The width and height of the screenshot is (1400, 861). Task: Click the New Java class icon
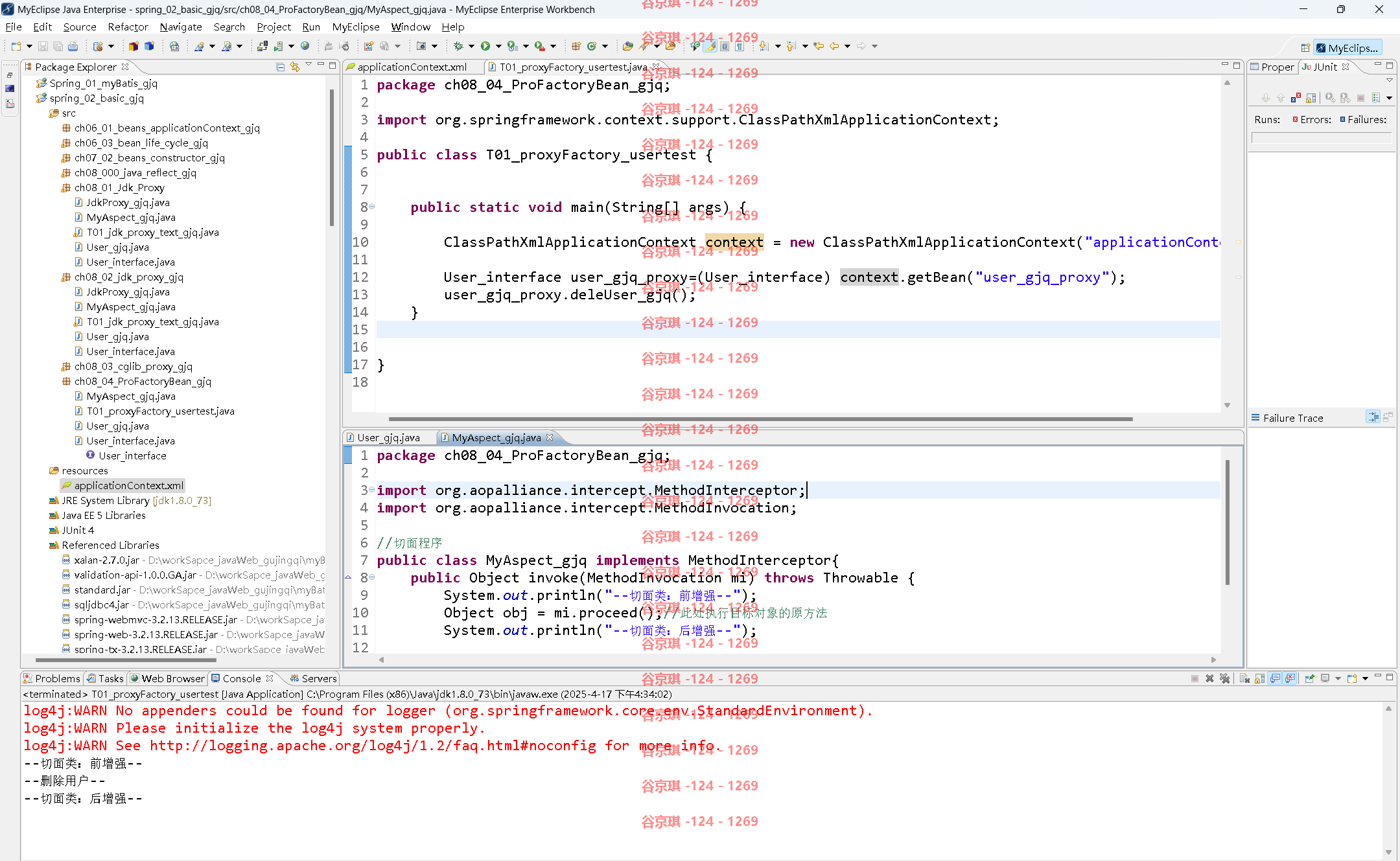tap(592, 46)
